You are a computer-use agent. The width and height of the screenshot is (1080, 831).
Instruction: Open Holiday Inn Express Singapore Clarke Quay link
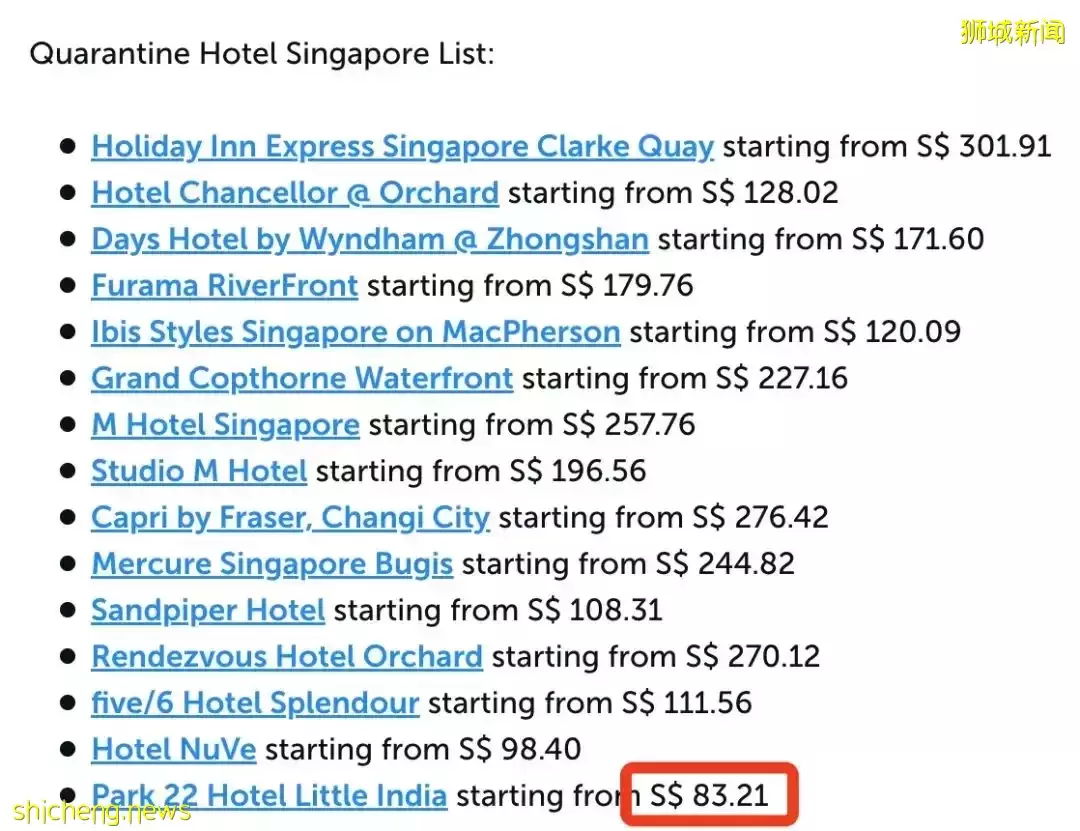click(x=403, y=147)
